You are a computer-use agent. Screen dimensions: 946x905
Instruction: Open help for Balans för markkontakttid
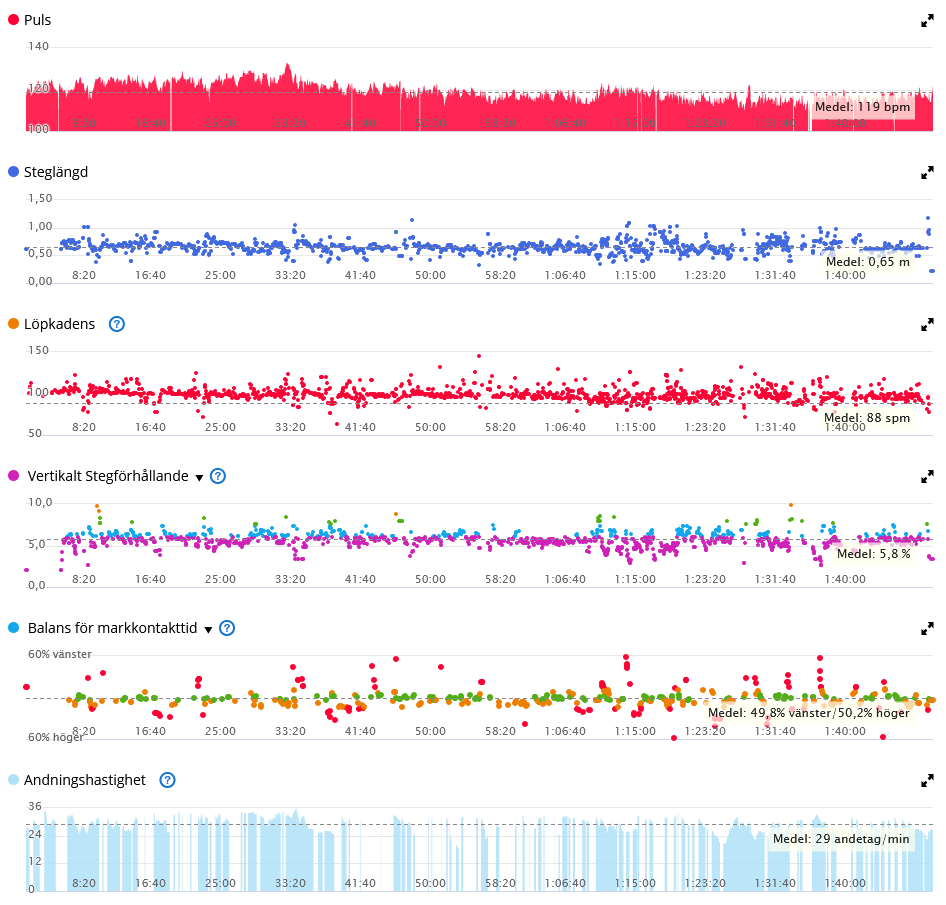point(227,628)
